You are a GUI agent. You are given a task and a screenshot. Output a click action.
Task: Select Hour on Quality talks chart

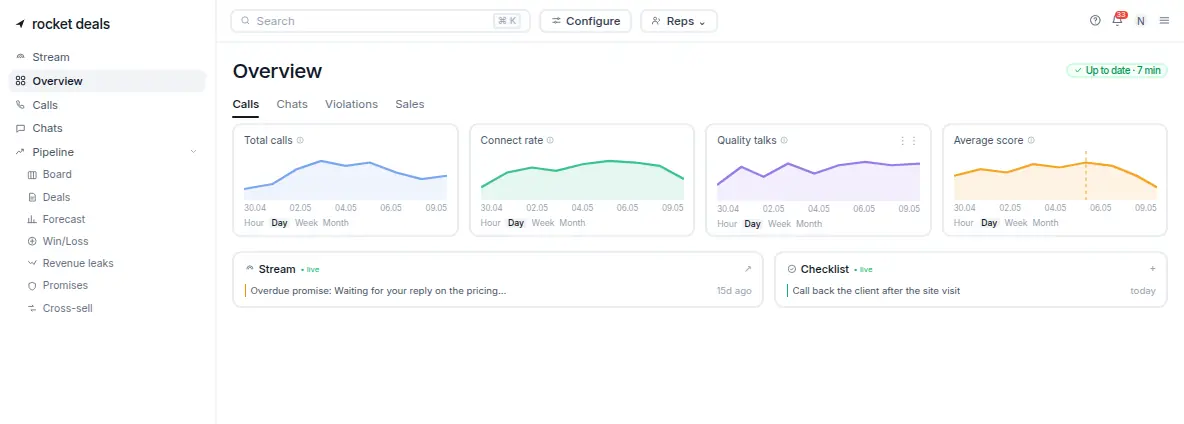(x=727, y=223)
